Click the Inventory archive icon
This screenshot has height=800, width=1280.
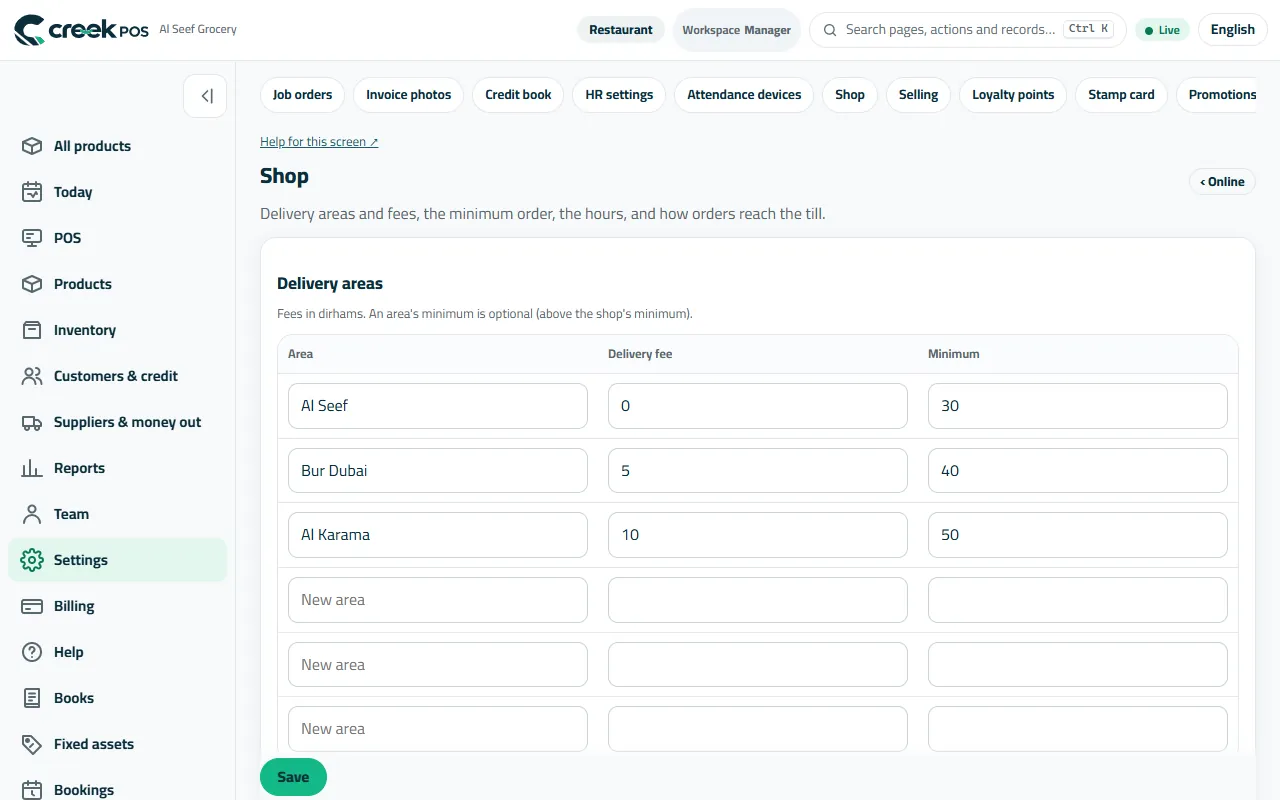[32, 330]
